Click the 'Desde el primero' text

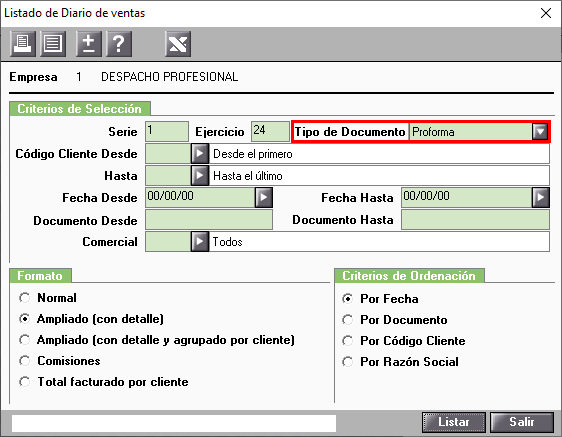coord(253,154)
